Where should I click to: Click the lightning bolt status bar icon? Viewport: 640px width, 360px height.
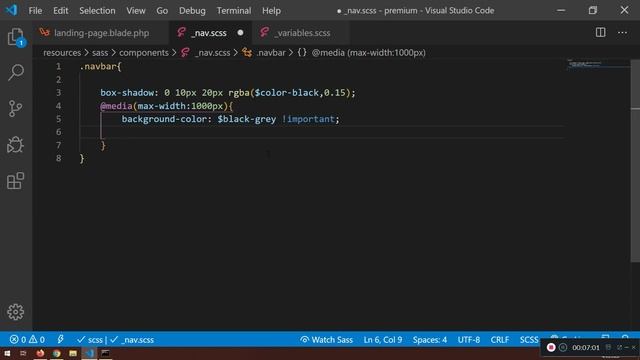tap(60, 339)
